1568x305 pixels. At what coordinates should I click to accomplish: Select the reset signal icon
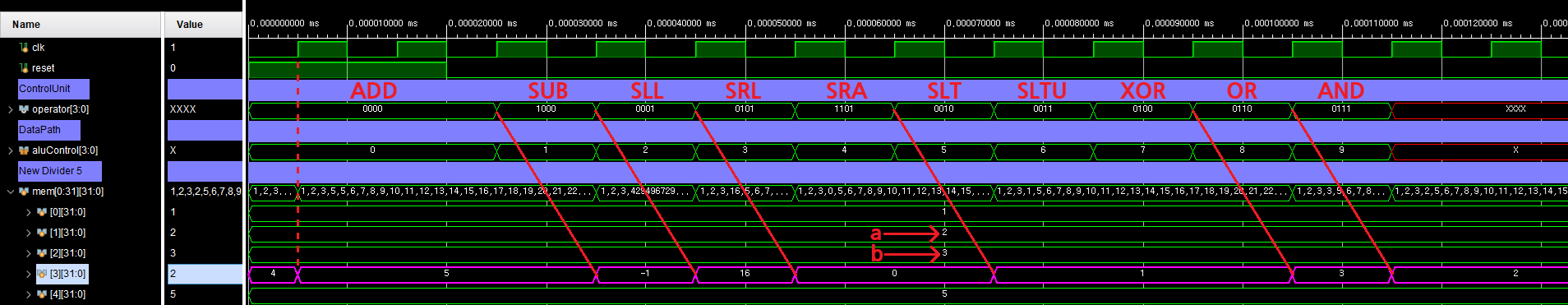coord(24,68)
